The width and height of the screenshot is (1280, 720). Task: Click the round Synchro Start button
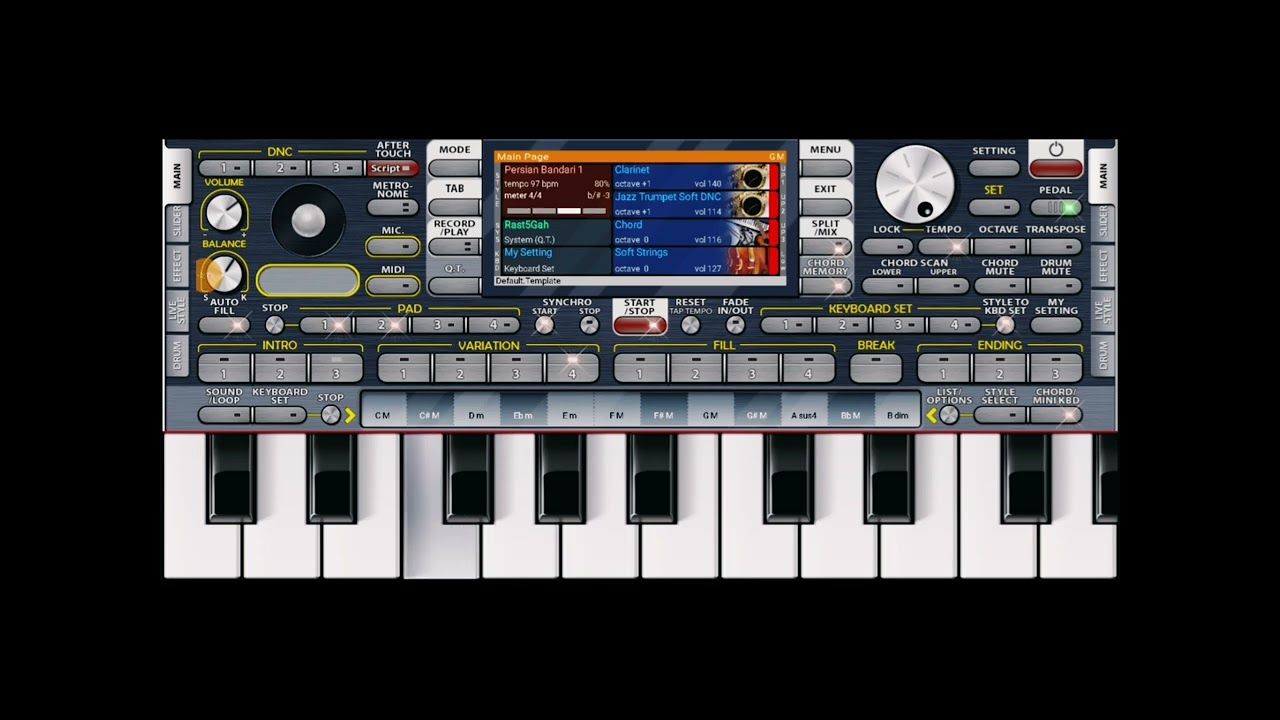coord(545,325)
